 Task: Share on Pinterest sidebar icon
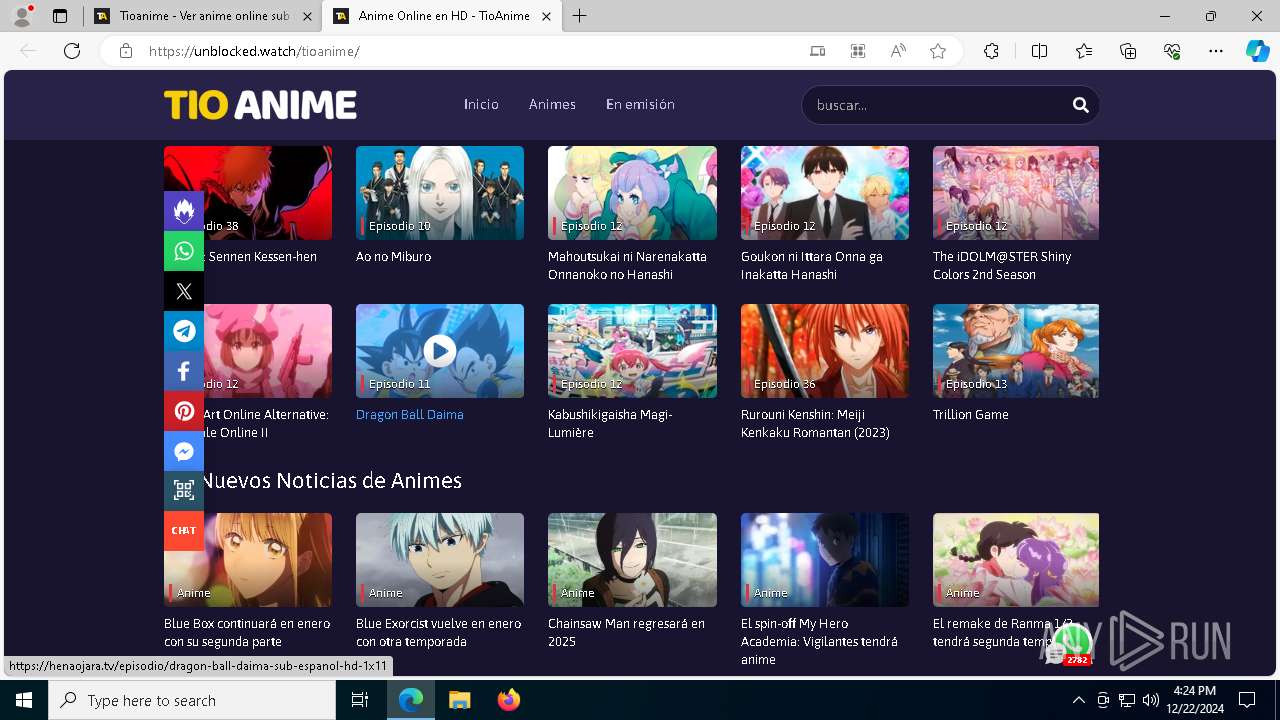coord(184,411)
